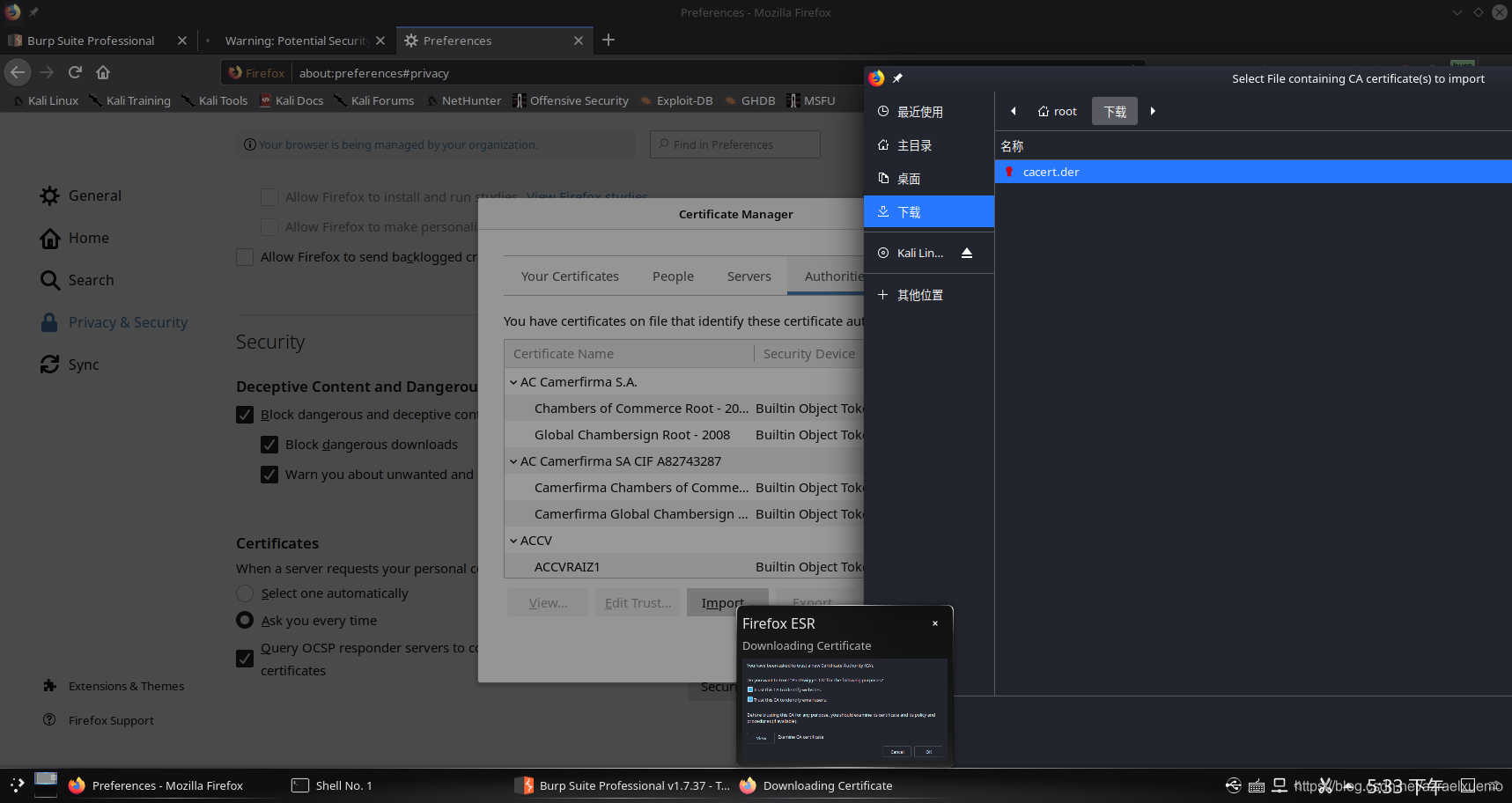
Task: Close the Firefox ESR preview popup
Action: click(x=935, y=623)
